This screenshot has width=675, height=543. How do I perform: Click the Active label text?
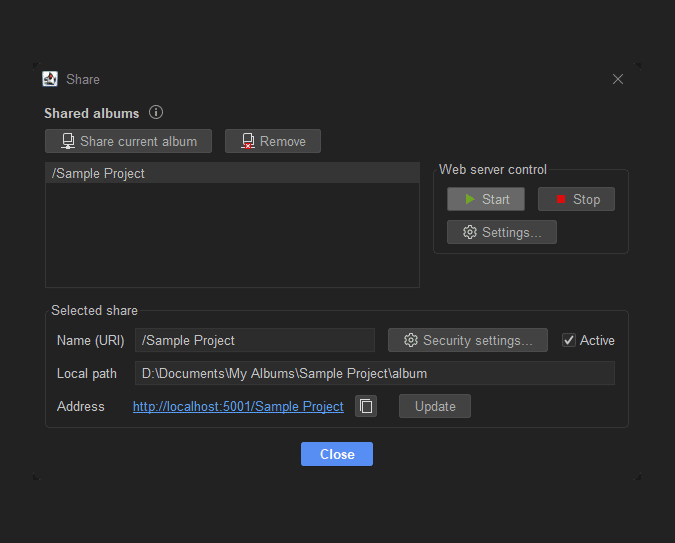click(597, 340)
